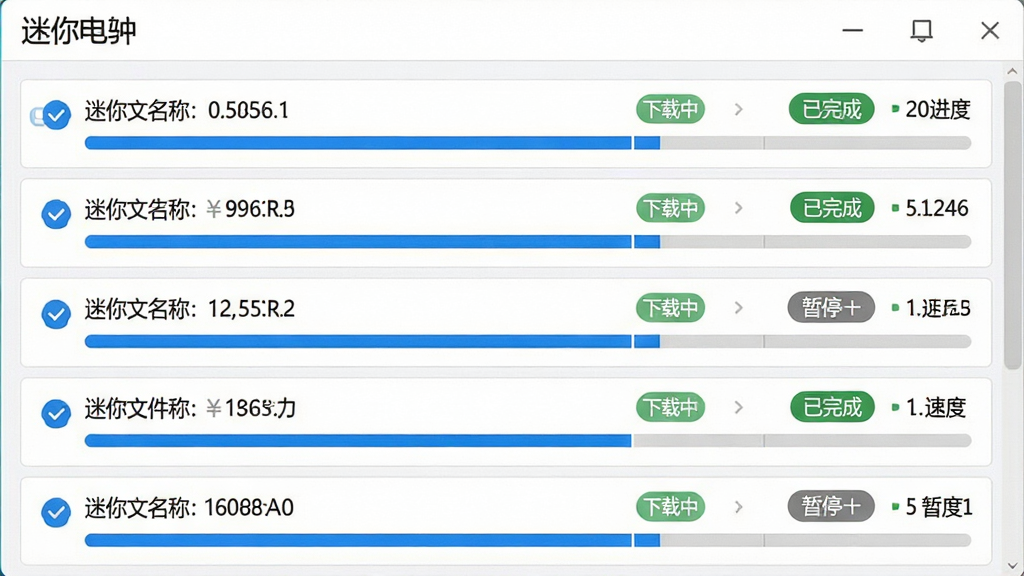
Task: Click the green dot beside 5.1246
Action: pyautogui.click(x=895, y=208)
